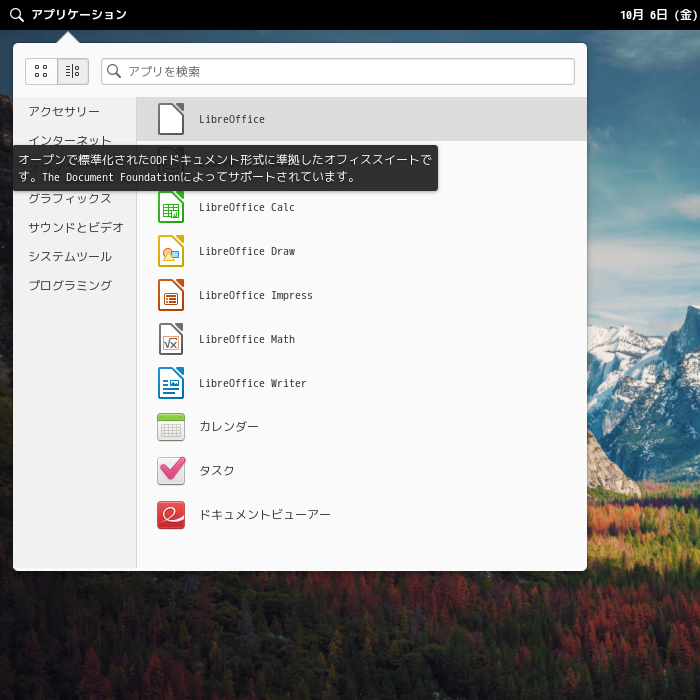The width and height of the screenshot is (700, 700).
Task: Select the アクセサリー category
Action: coord(64,111)
